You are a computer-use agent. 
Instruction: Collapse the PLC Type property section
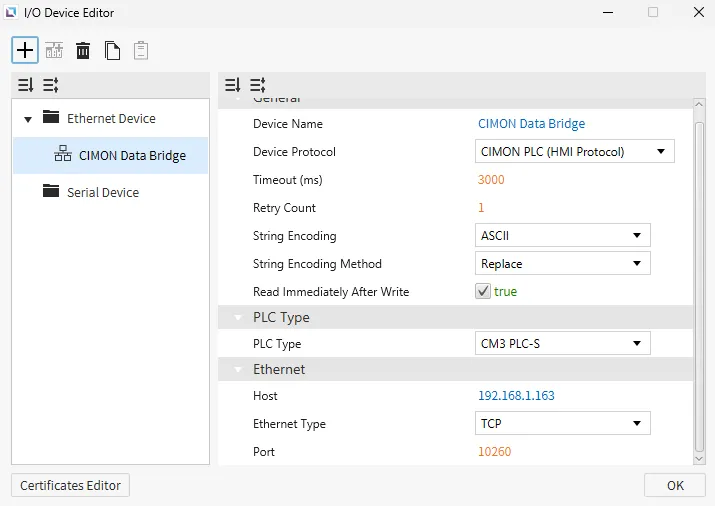[238, 318]
